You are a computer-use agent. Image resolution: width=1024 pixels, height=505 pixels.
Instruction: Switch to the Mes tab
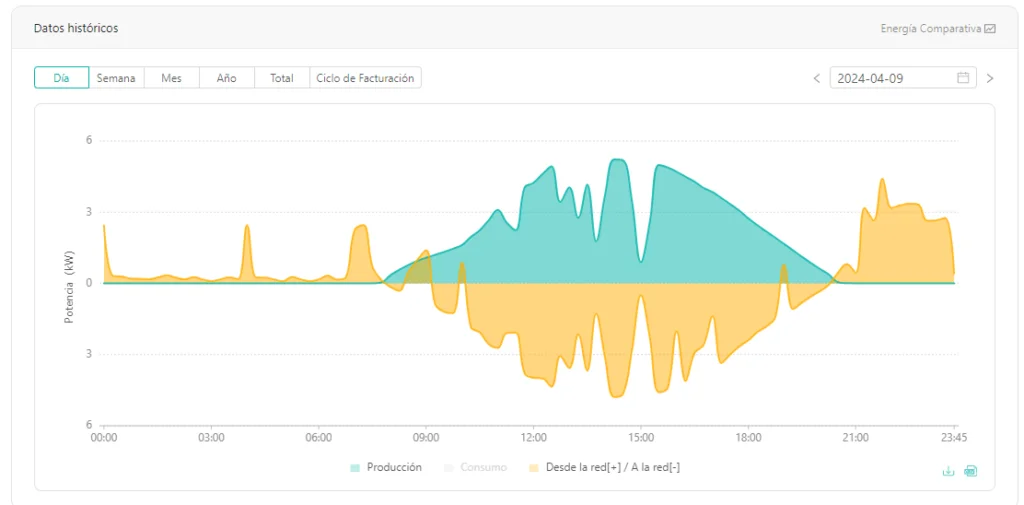click(171, 78)
